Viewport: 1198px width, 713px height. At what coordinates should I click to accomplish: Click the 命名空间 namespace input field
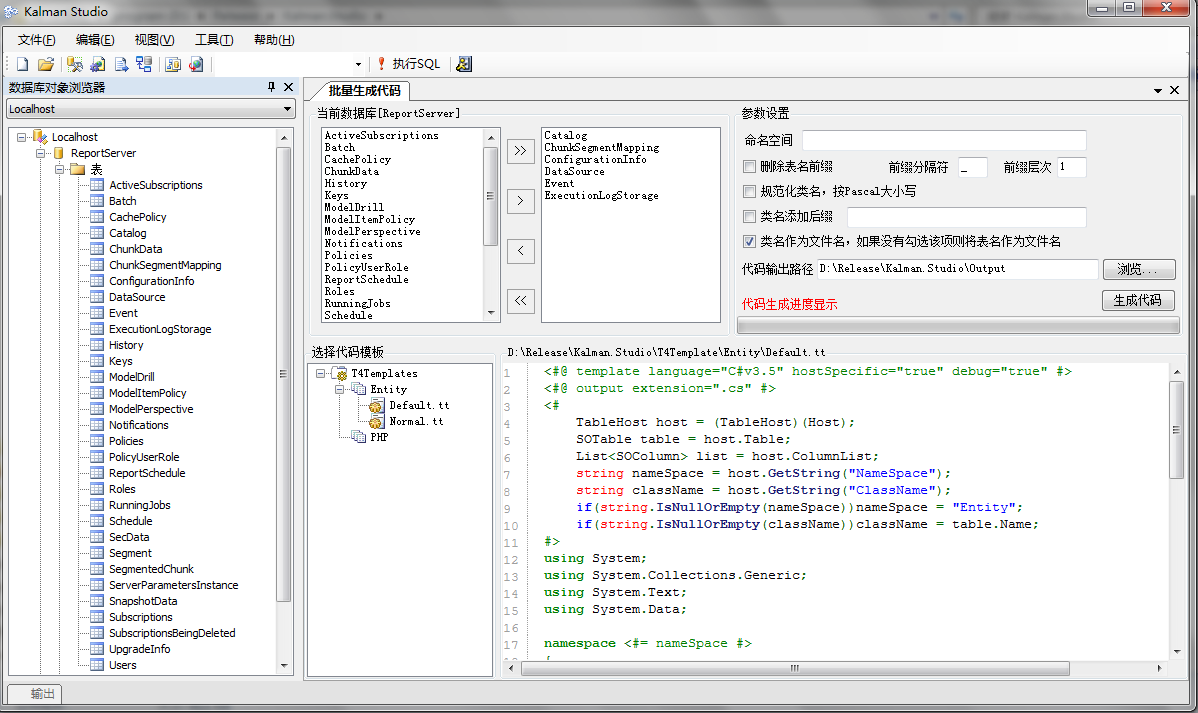[944, 140]
